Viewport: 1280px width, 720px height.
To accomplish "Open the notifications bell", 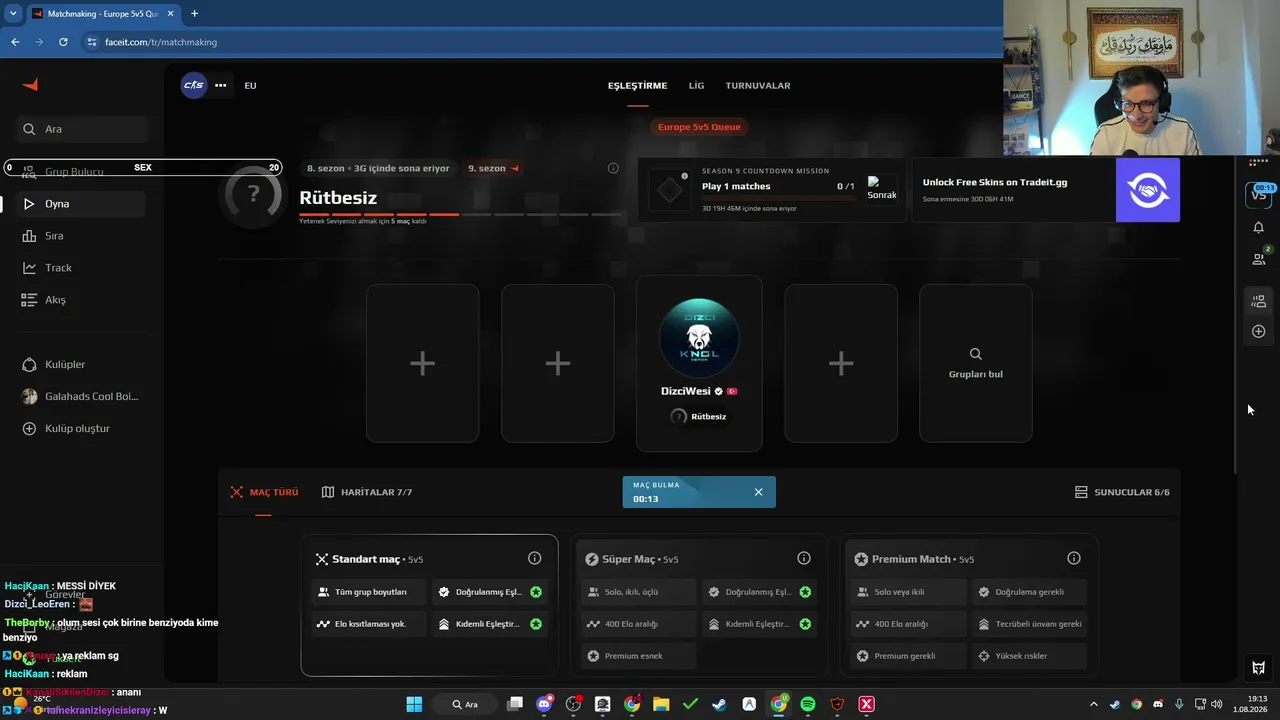I will click(x=1258, y=228).
